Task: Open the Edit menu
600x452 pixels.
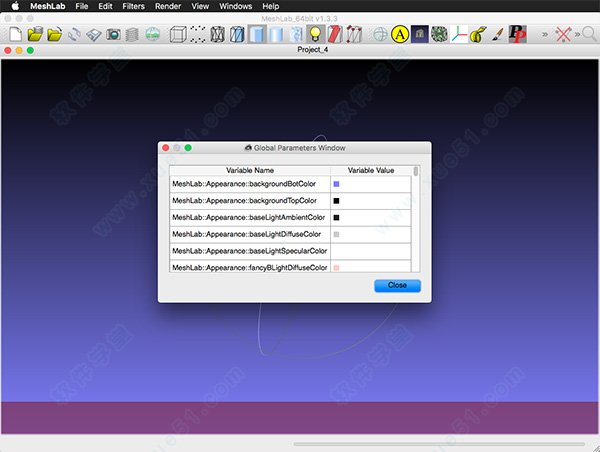Action: pyautogui.click(x=105, y=6)
